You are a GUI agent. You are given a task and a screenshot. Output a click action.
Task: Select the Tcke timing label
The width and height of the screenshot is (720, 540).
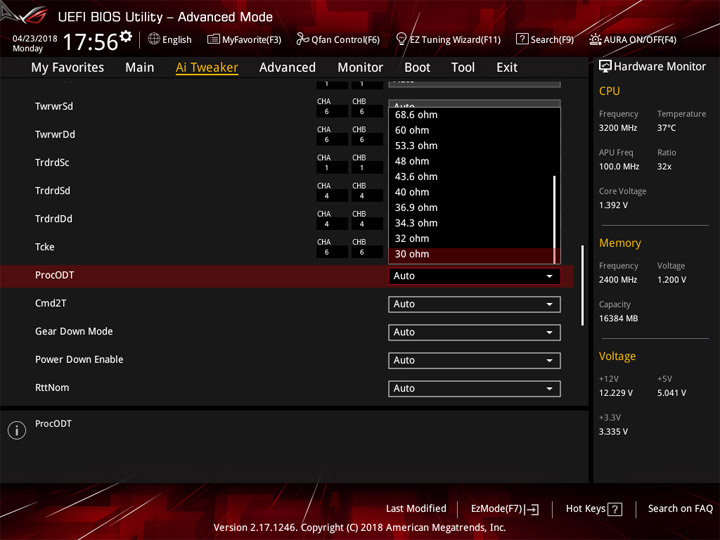pyautogui.click(x=45, y=247)
